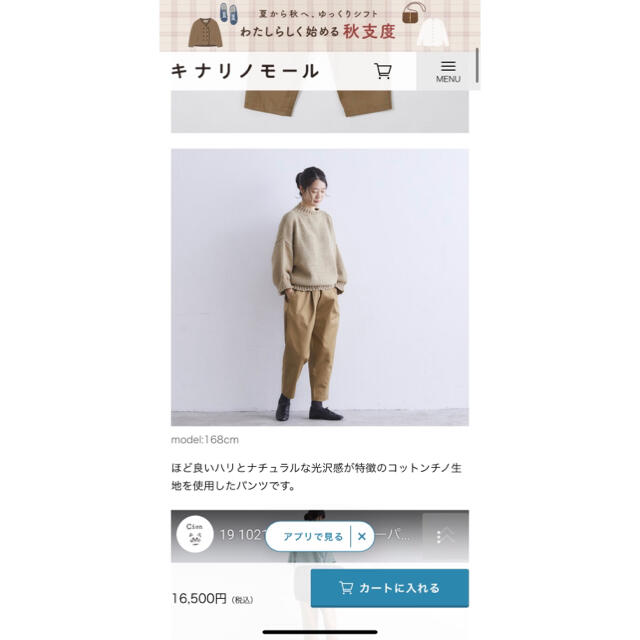Image resolution: width=640 pixels, height=640 pixels.
Task: Open the shopping cart icon in header
Action: pos(383,71)
